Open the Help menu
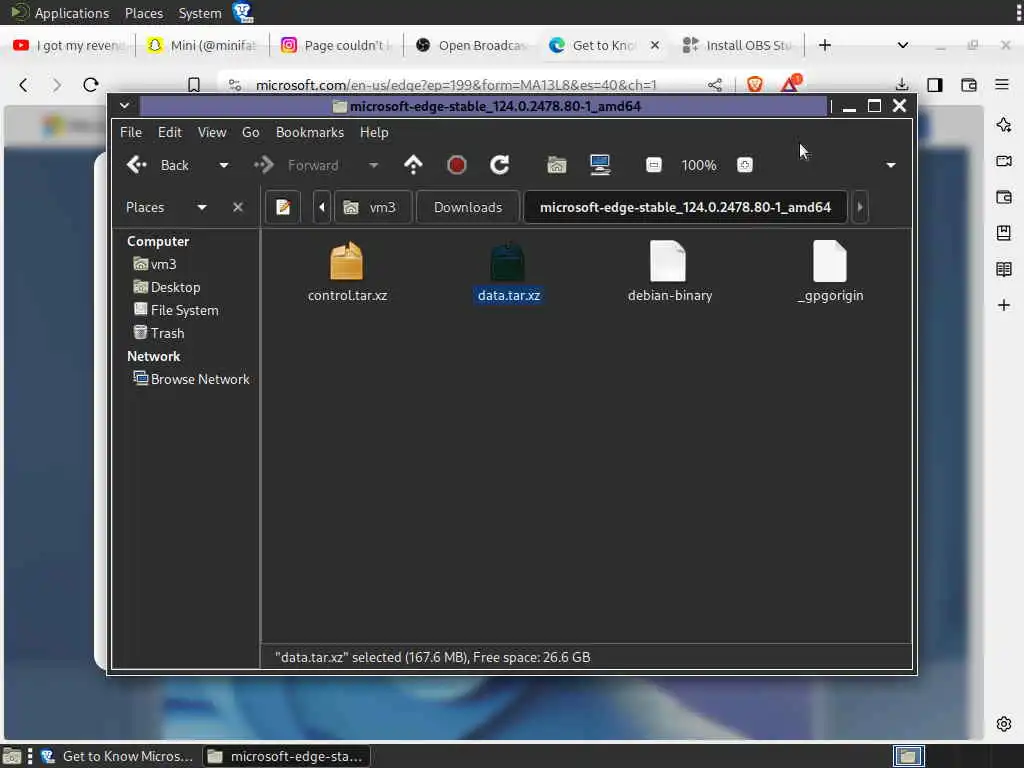 point(374,132)
